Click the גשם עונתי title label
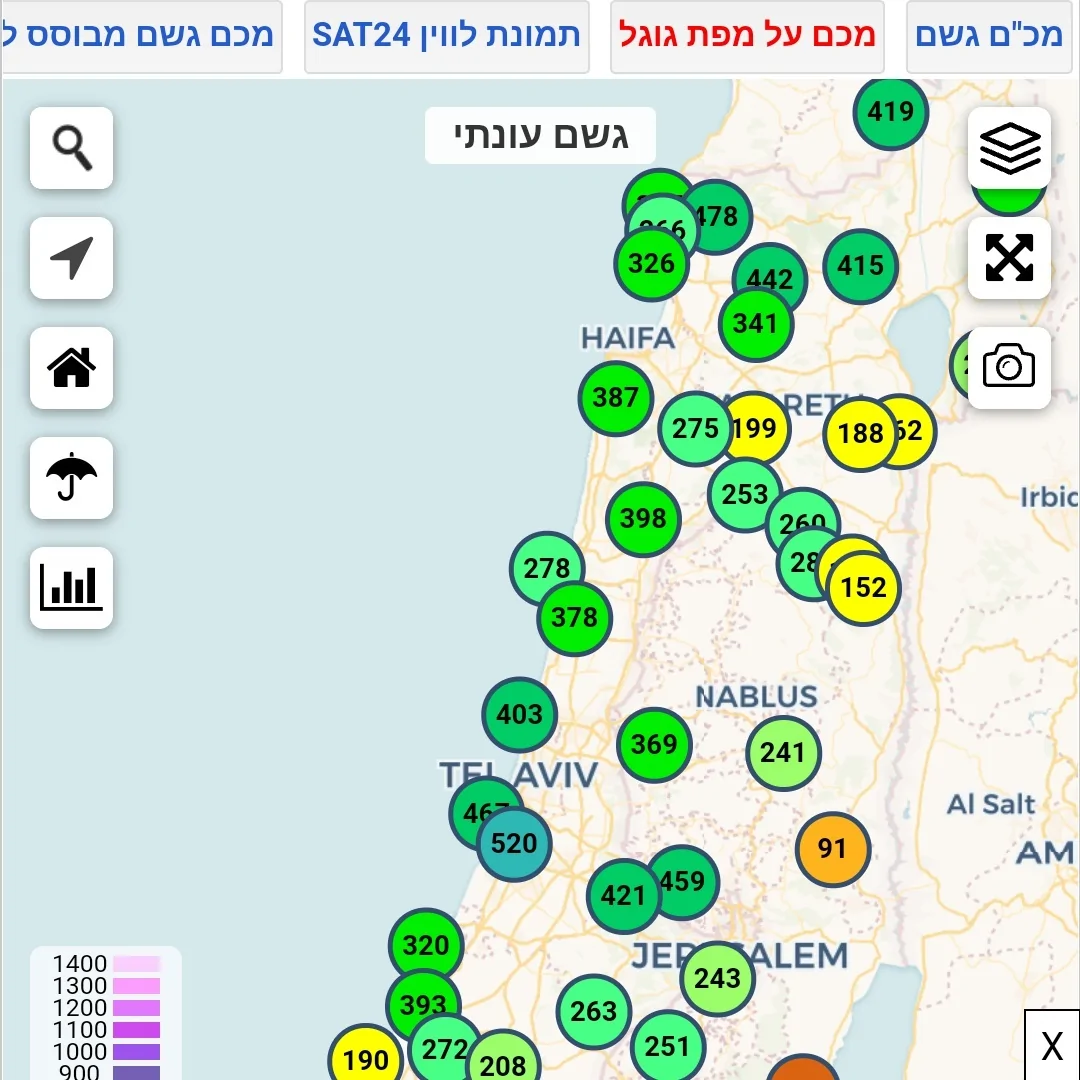Viewport: 1080px width, 1080px height. (540, 135)
